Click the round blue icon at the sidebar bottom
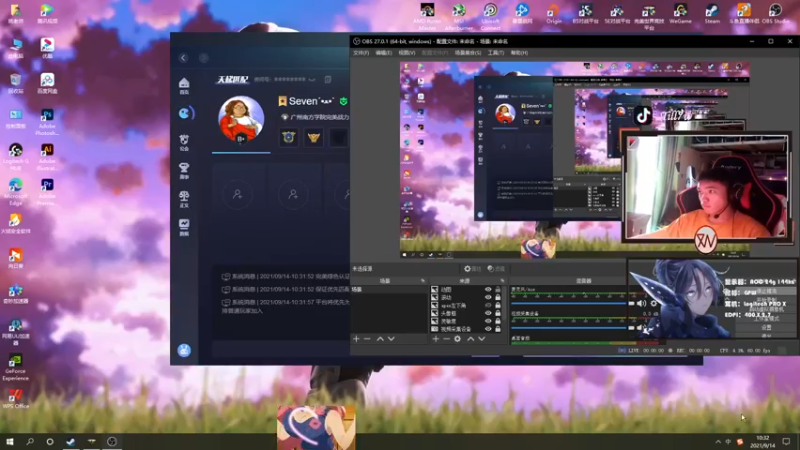Image resolution: width=800 pixels, height=450 pixels. point(184,350)
